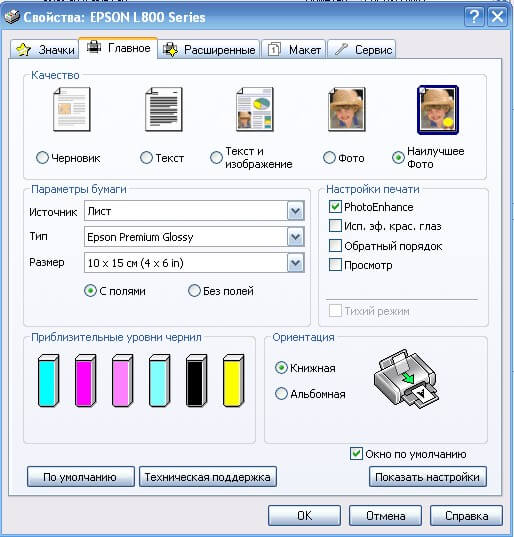Pick the Фото quality thumbnail icon

[347, 109]
